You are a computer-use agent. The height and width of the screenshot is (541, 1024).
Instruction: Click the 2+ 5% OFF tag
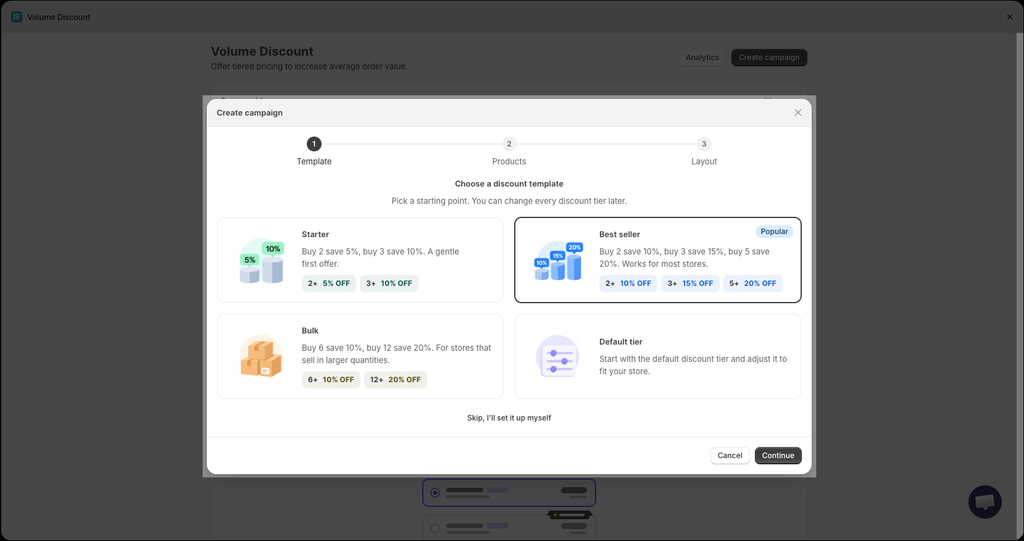click(328, 284)
